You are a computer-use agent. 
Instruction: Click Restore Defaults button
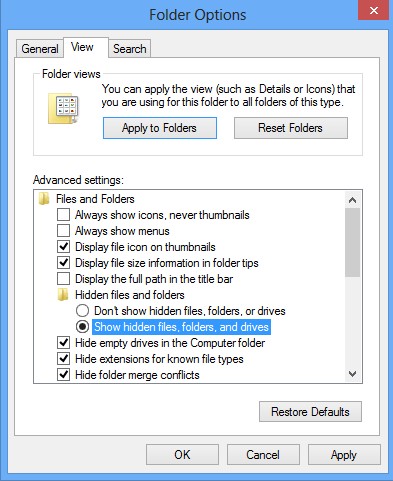click(310, 412)
